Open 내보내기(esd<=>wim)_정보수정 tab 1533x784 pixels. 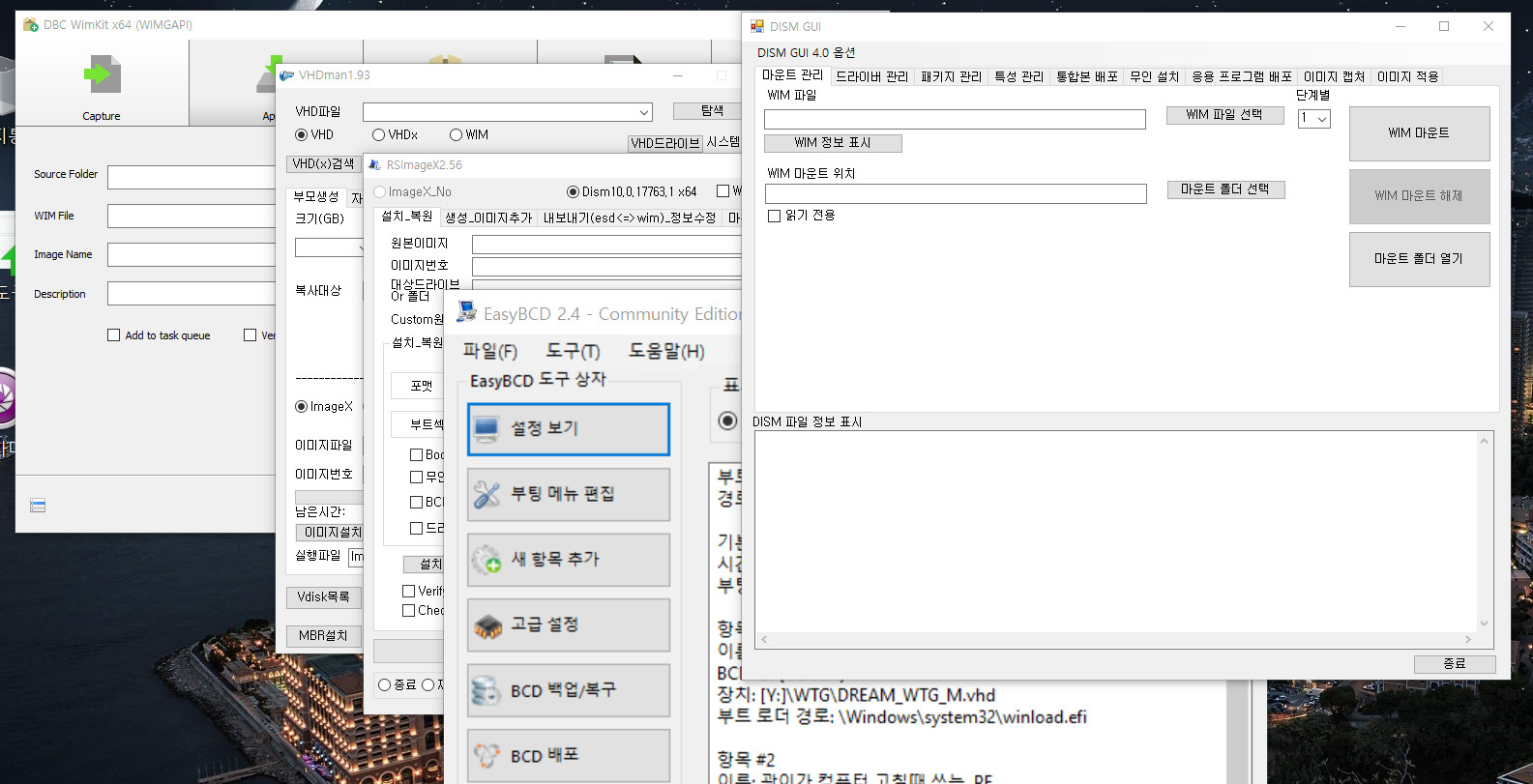click(x=629, y=218)
